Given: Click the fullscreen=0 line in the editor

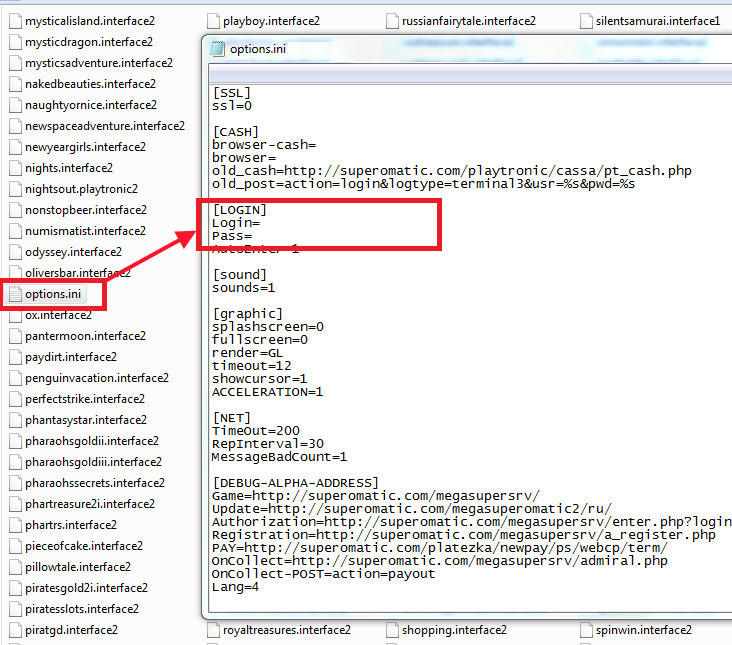Looking at the screenshot, I should click(260, 340).
